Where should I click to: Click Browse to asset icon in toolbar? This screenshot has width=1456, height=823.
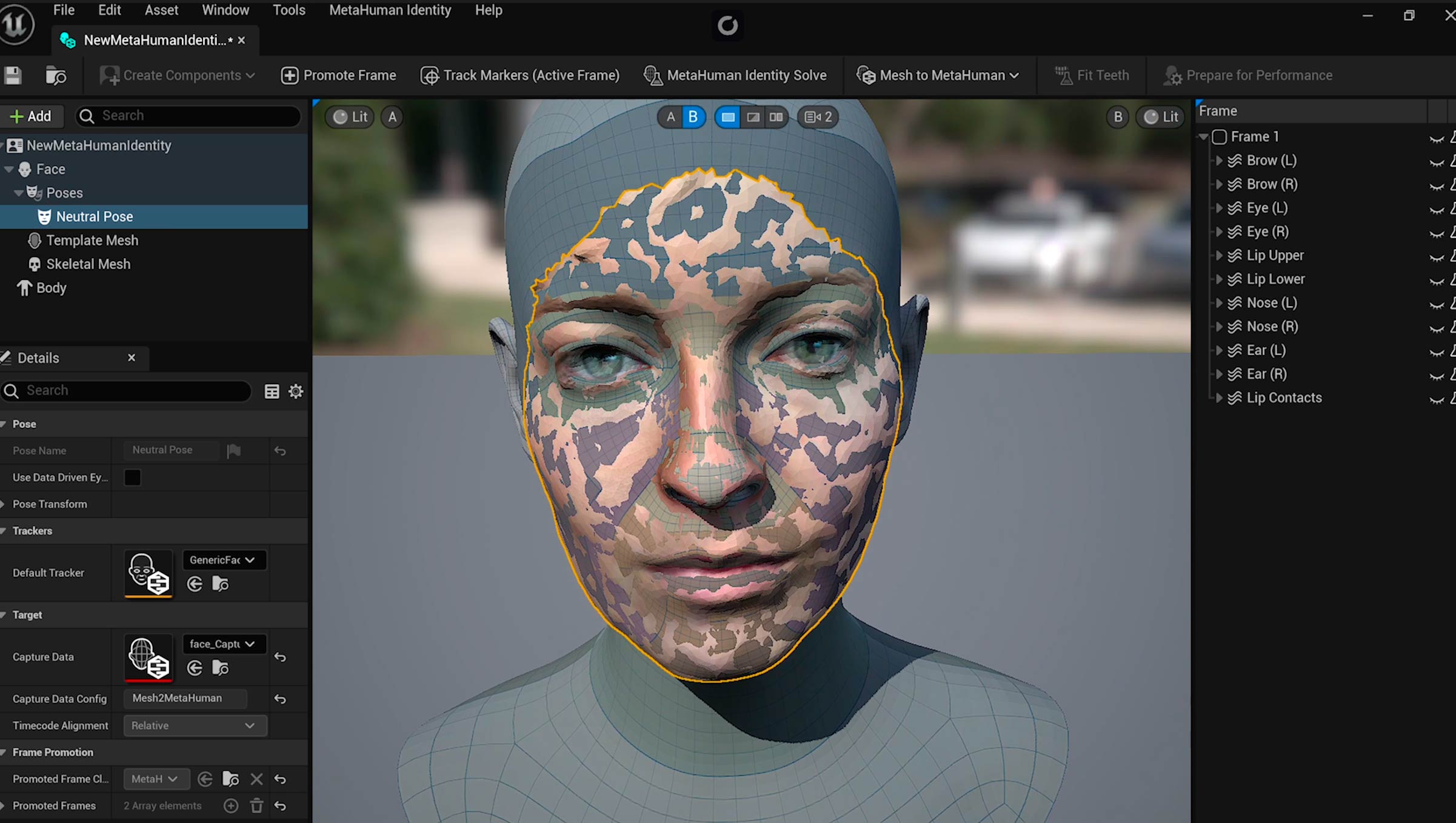click(x=56, y=76)
